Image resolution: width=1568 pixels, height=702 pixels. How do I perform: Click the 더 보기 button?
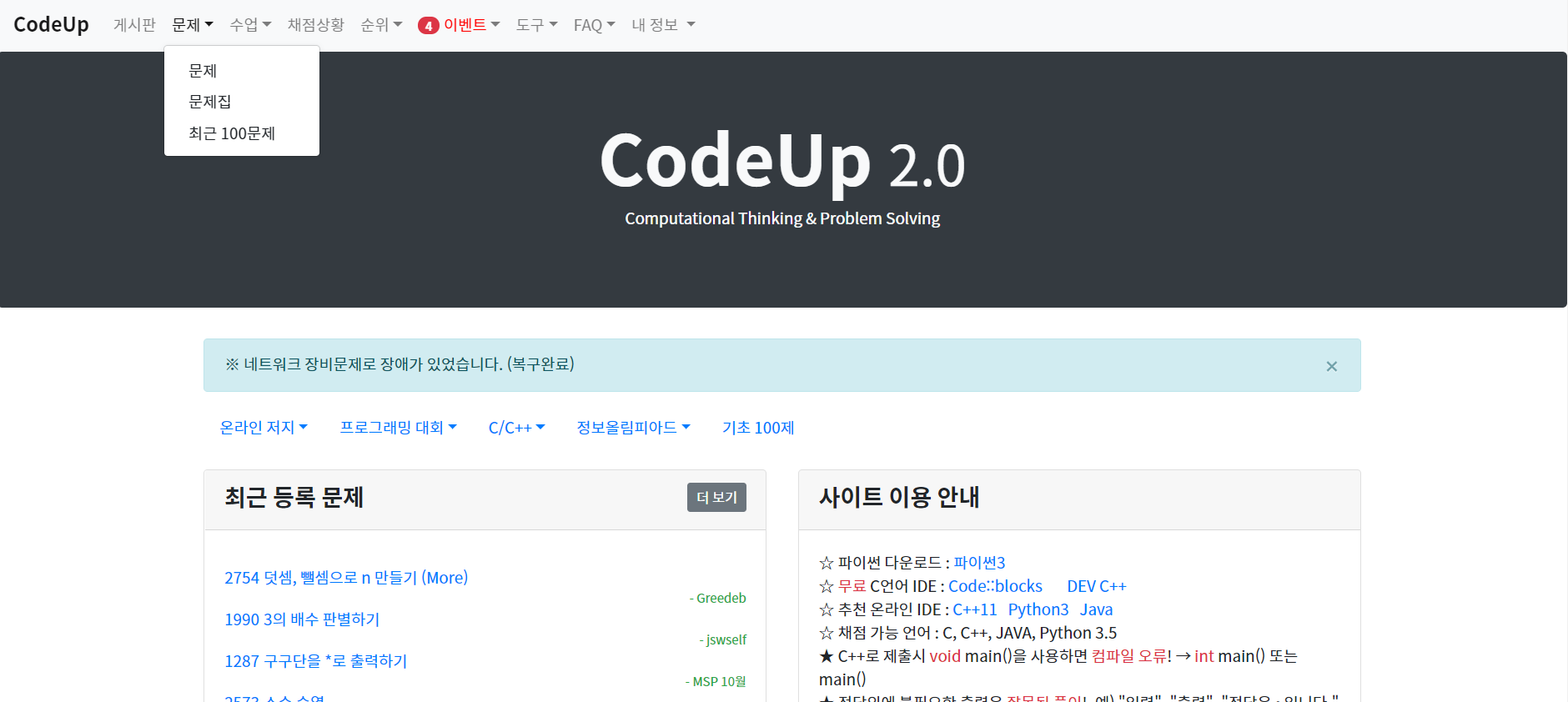(716, 498)
